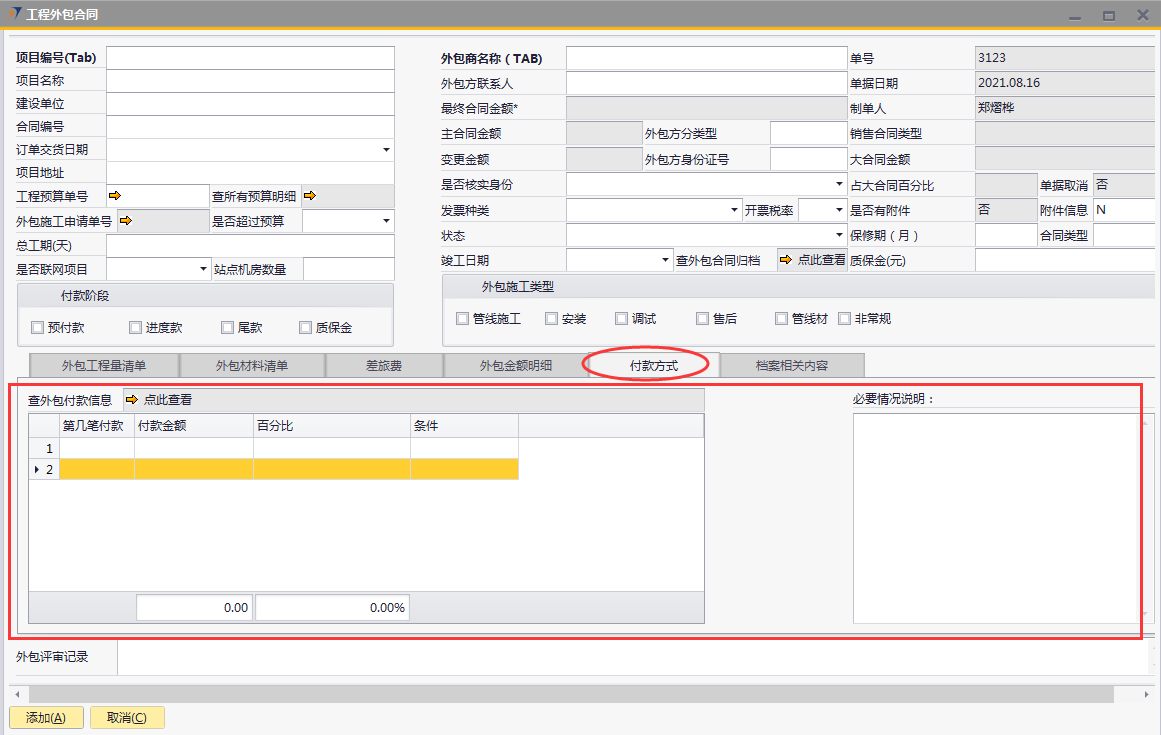Click the arrow icon next to 查所有预算明细
1161x735 pixels.
(309, 196)
